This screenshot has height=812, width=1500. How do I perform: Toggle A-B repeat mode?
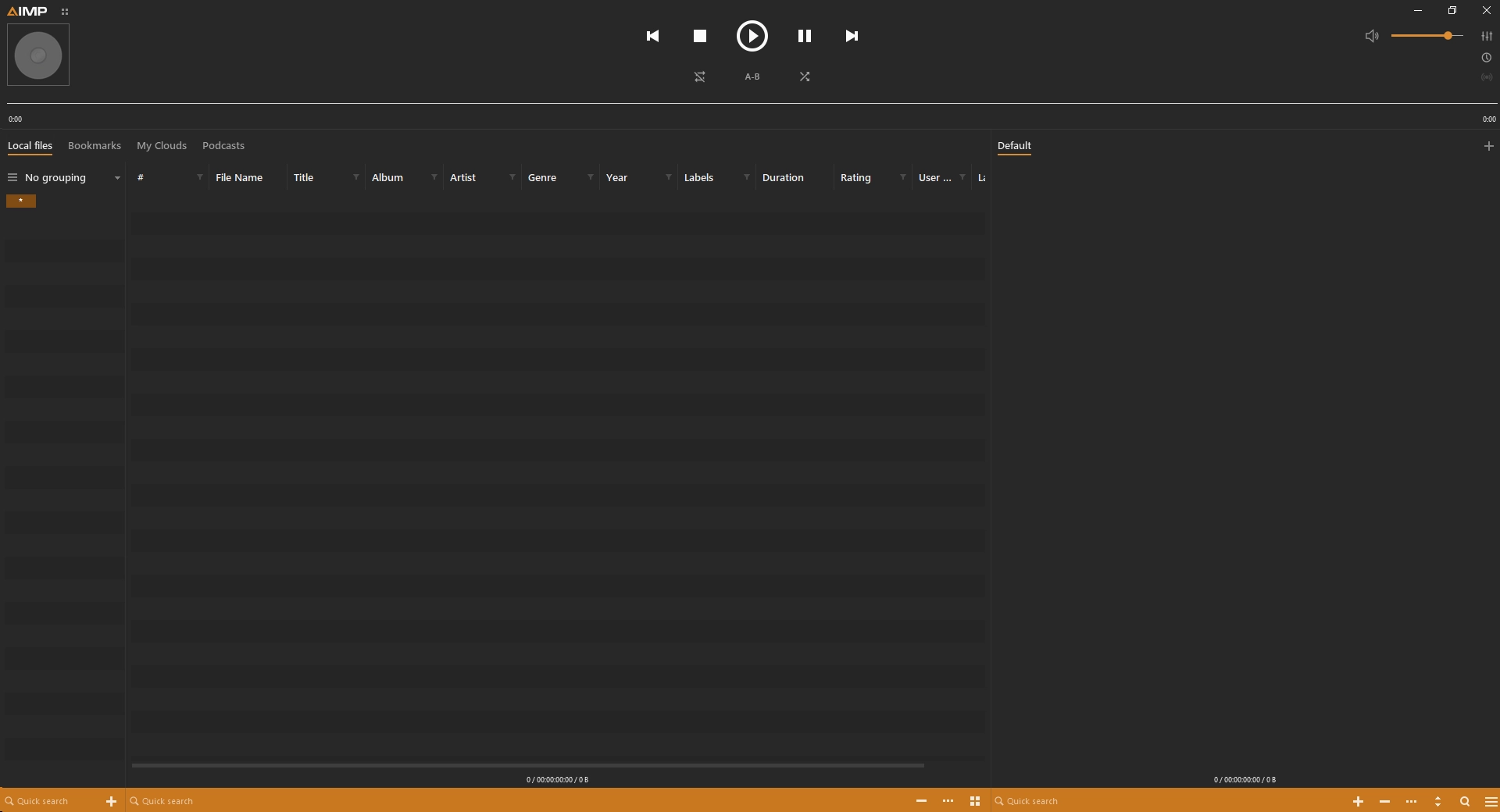[x=752, y=77]
